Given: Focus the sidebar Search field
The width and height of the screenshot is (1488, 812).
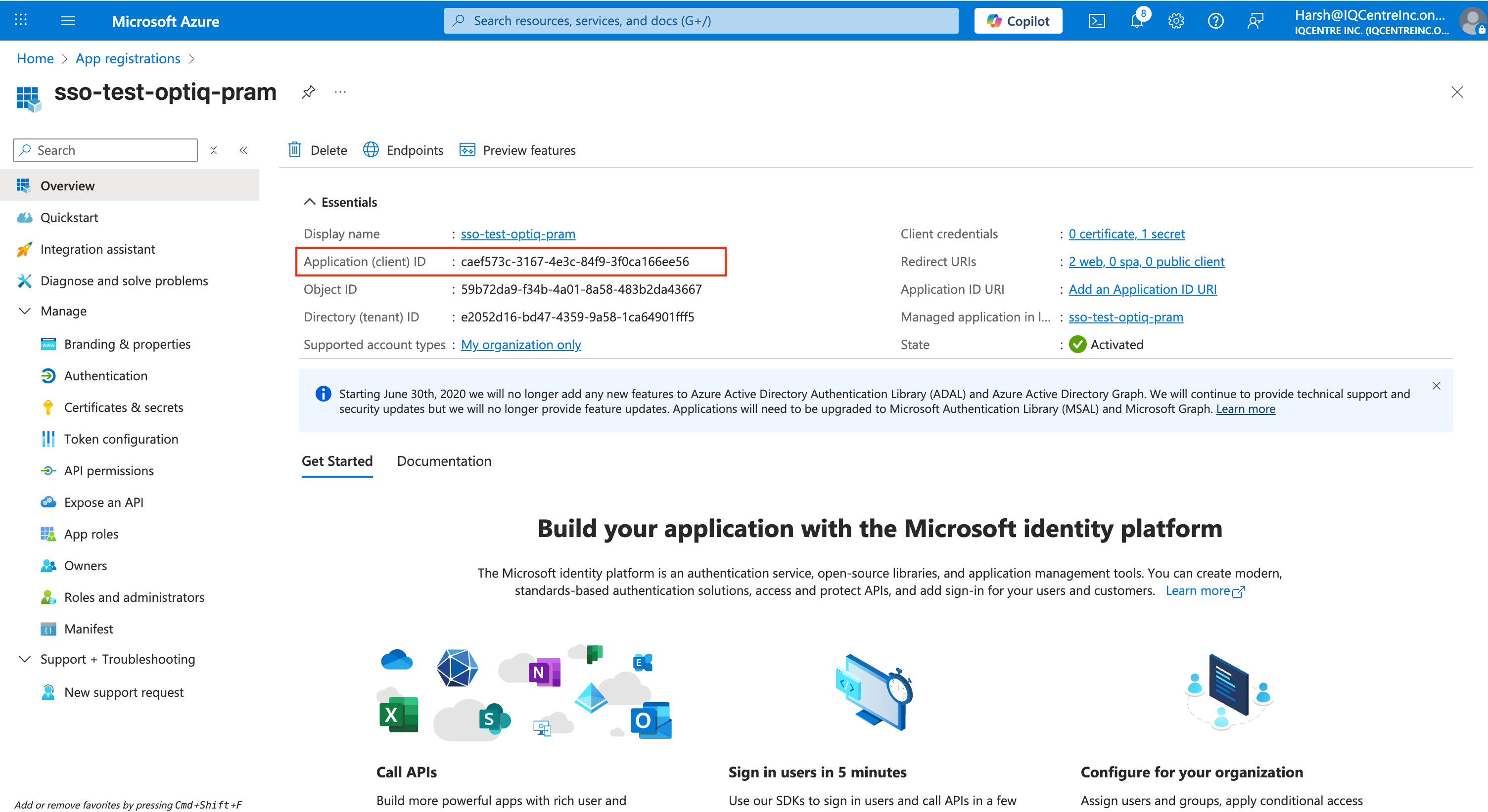Looking at the screenshot, I should pyautogui.click(x=105, y=150).
